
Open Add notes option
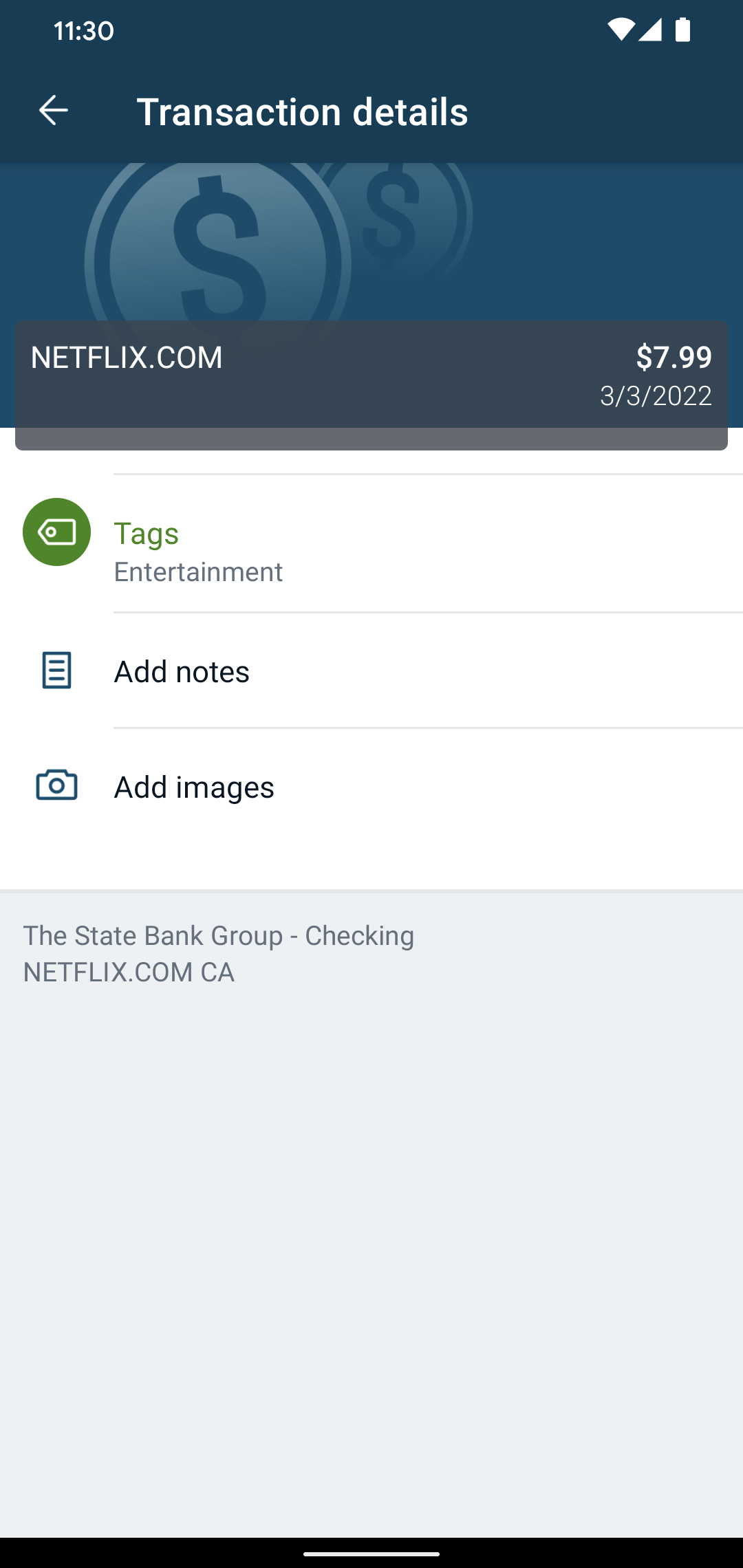pos(182,671)
